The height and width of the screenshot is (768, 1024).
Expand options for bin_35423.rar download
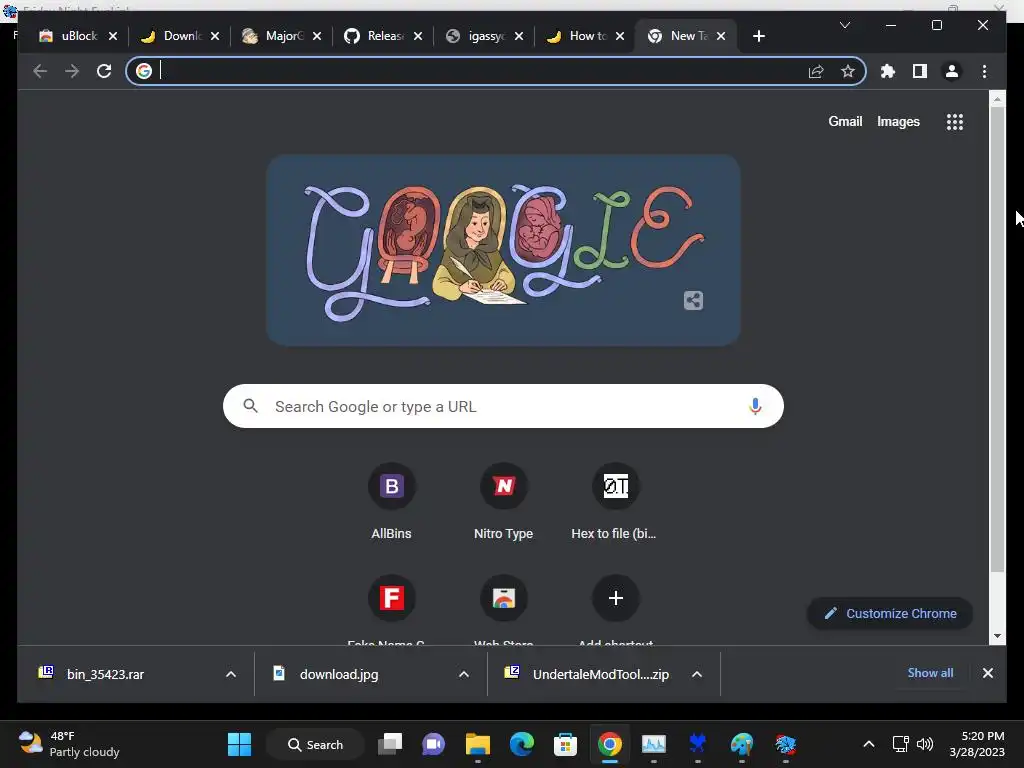coord(231,674)
